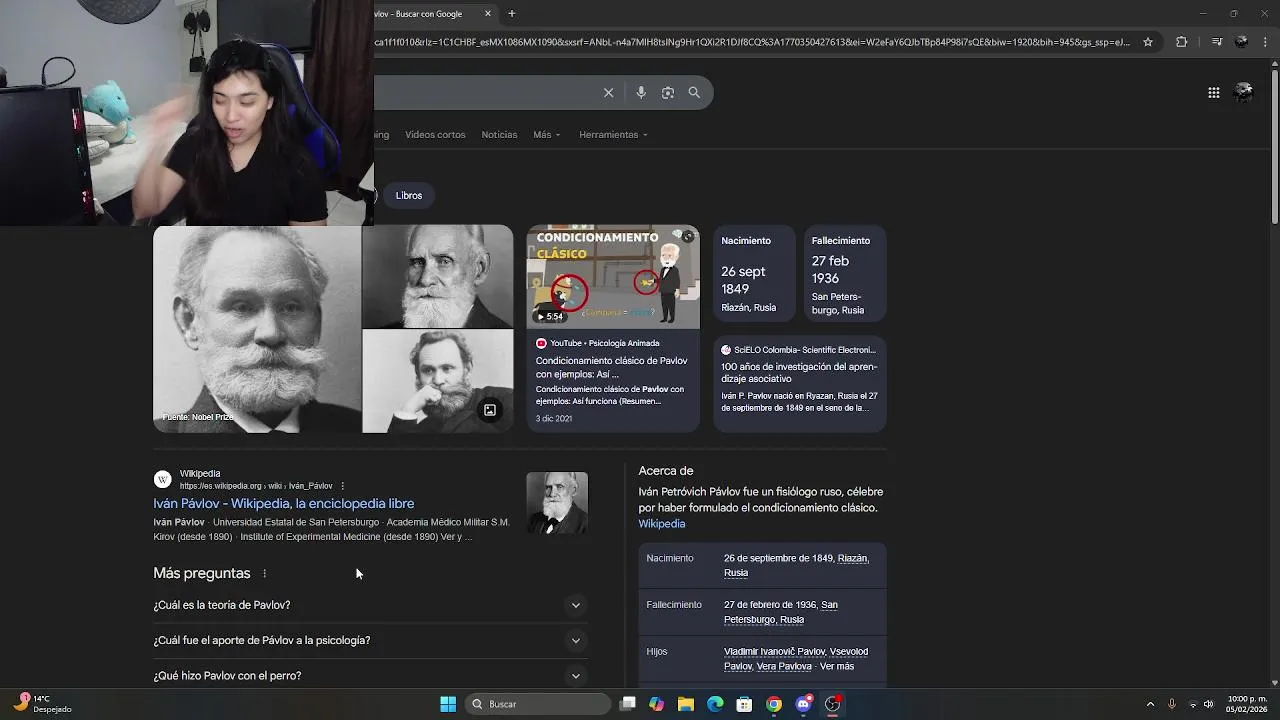
Task: Open File Explorer from taskbar
Action: click(x=685, y=704)
